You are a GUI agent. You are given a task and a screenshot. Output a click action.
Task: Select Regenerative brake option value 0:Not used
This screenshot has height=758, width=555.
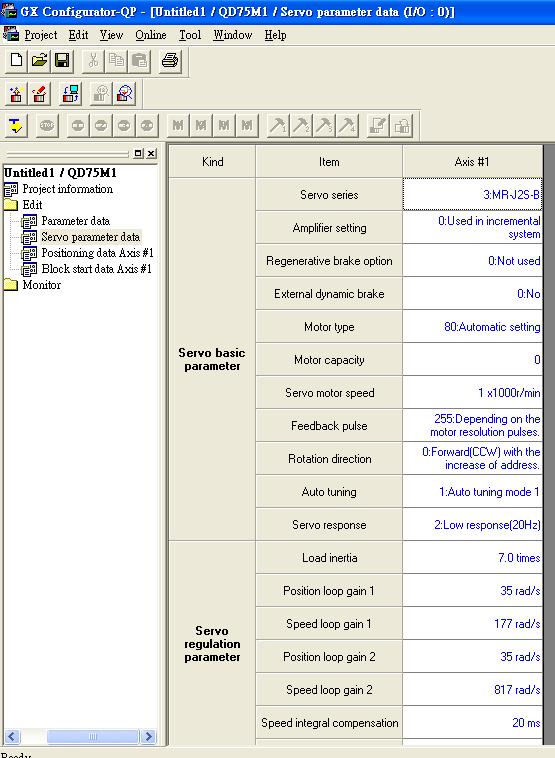pos(472,261)
